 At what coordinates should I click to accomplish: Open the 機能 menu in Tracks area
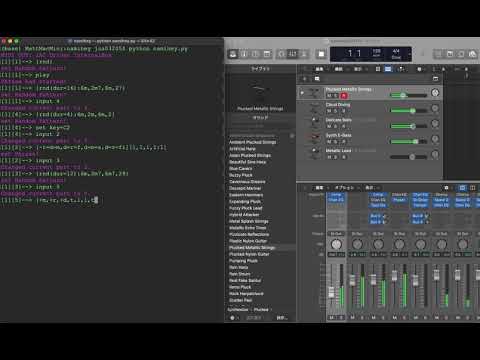pos(339,69)
